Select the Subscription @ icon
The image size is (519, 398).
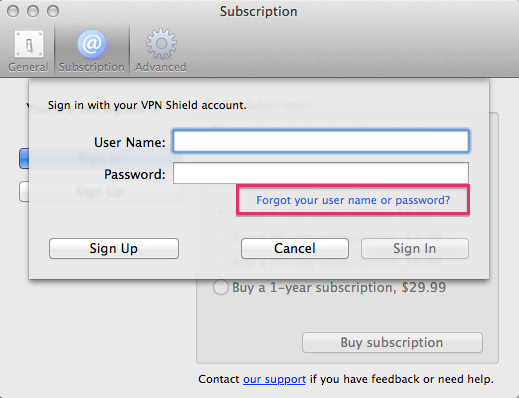(92, 44)
